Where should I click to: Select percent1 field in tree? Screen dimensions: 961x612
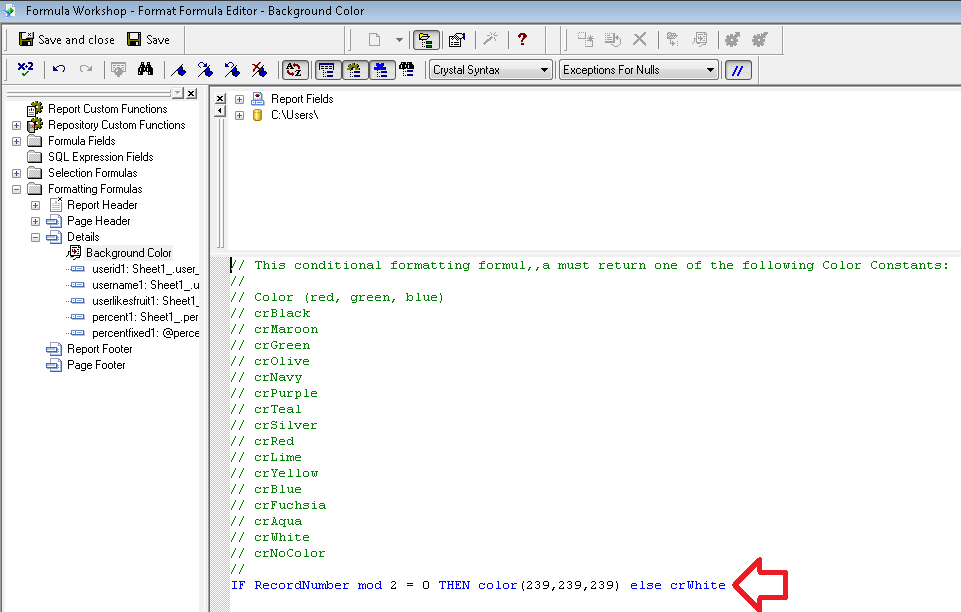pos(145,317)
